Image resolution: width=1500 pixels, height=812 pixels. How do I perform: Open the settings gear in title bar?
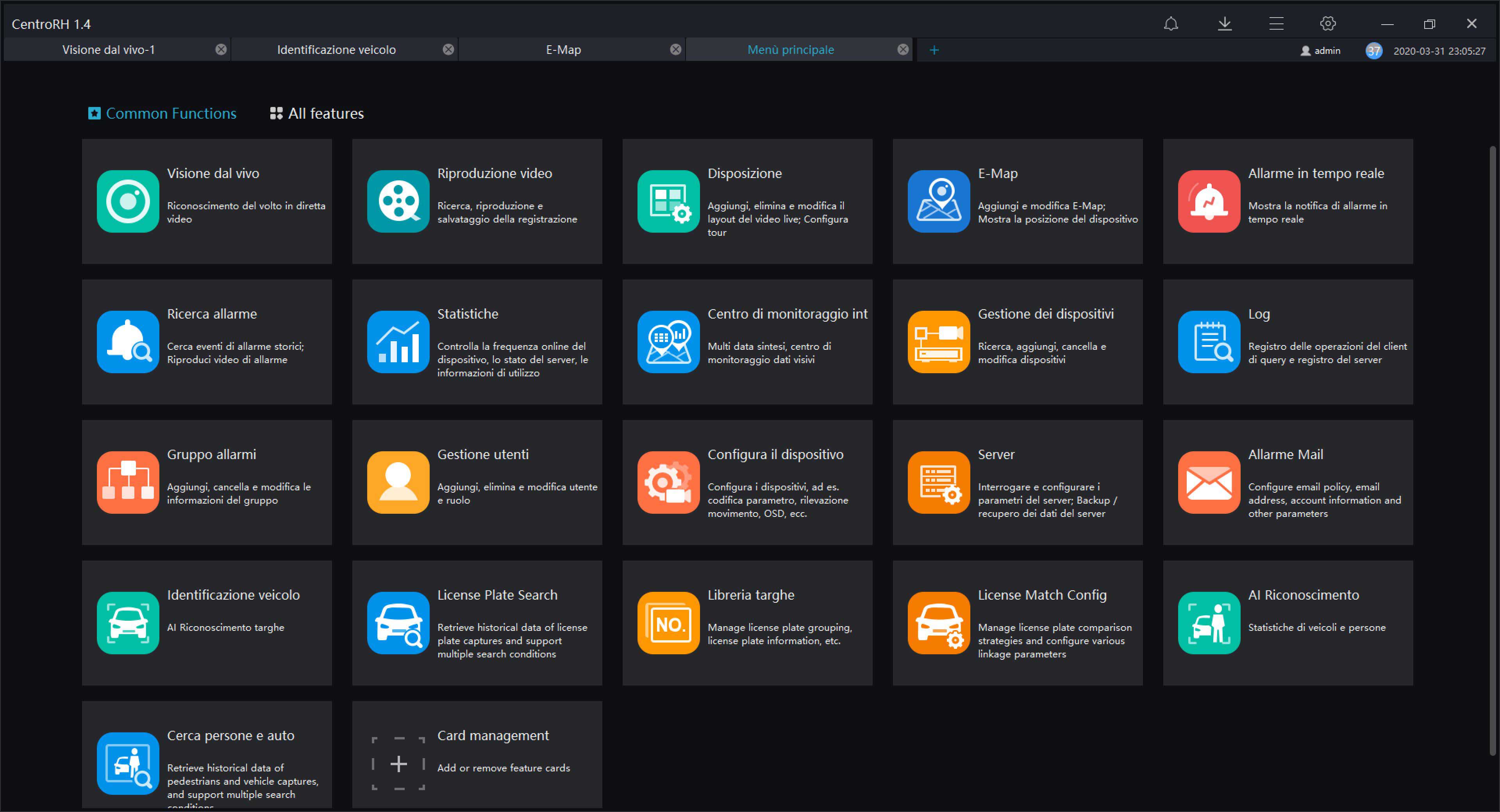[x=1328, y=24]
